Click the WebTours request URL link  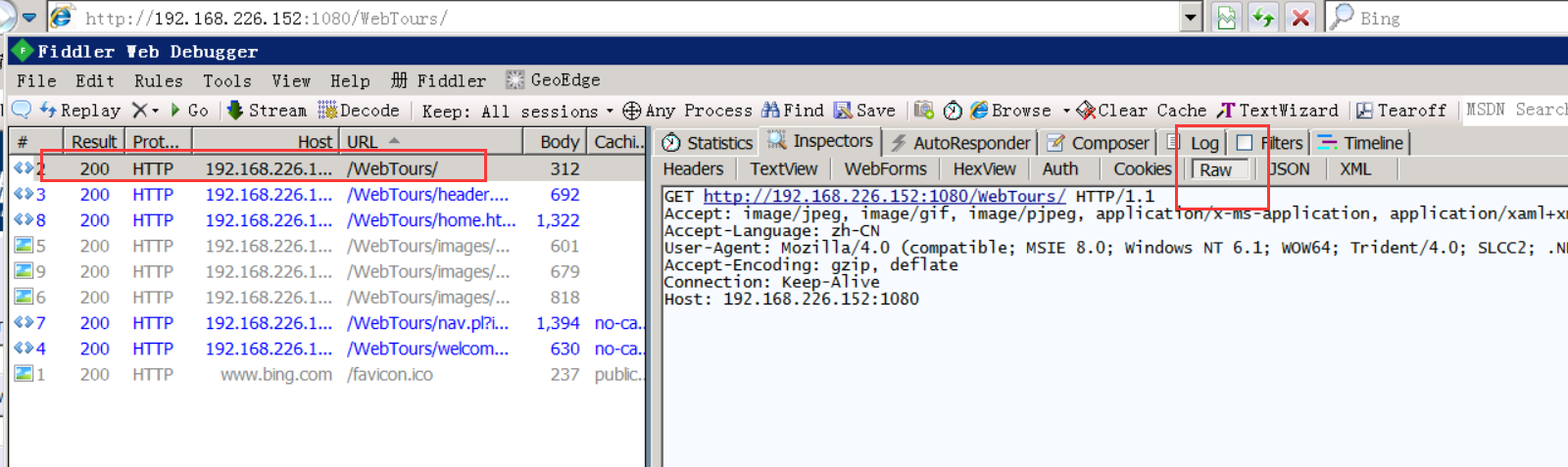(x=884, y=197)
